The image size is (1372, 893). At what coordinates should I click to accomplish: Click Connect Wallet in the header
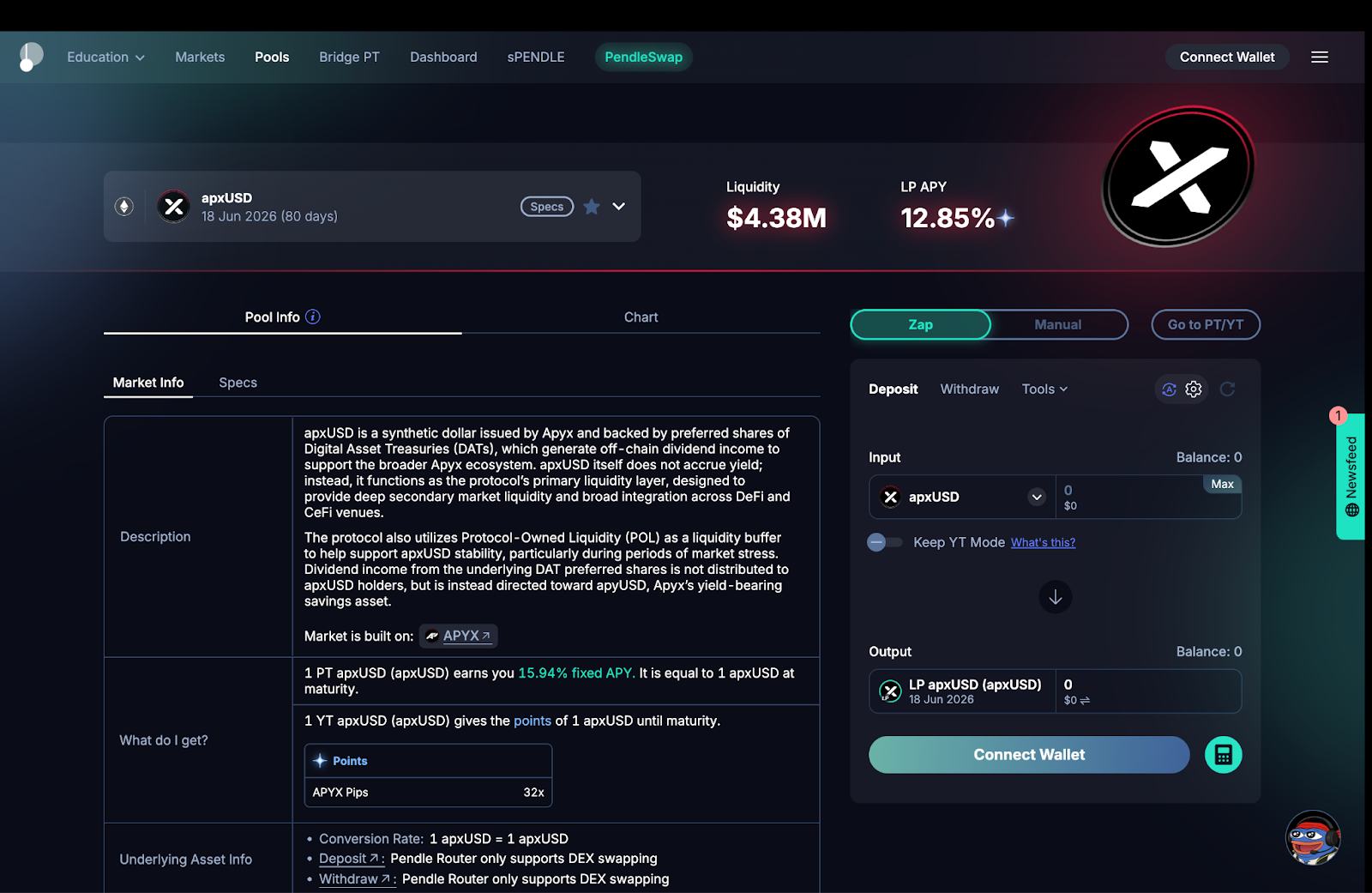(1227, 57)
